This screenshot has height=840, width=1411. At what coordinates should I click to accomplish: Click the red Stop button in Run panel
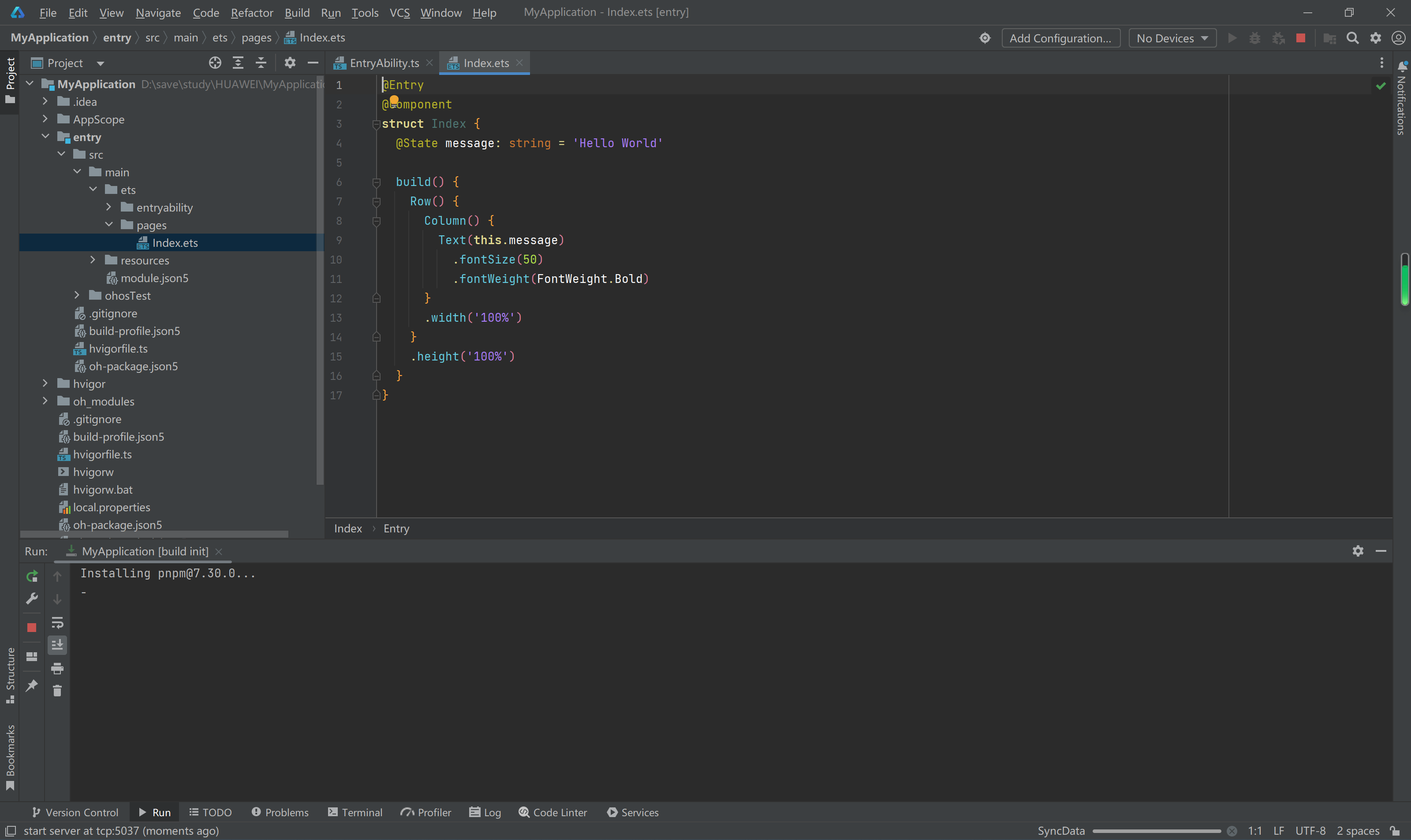(32, 627)
